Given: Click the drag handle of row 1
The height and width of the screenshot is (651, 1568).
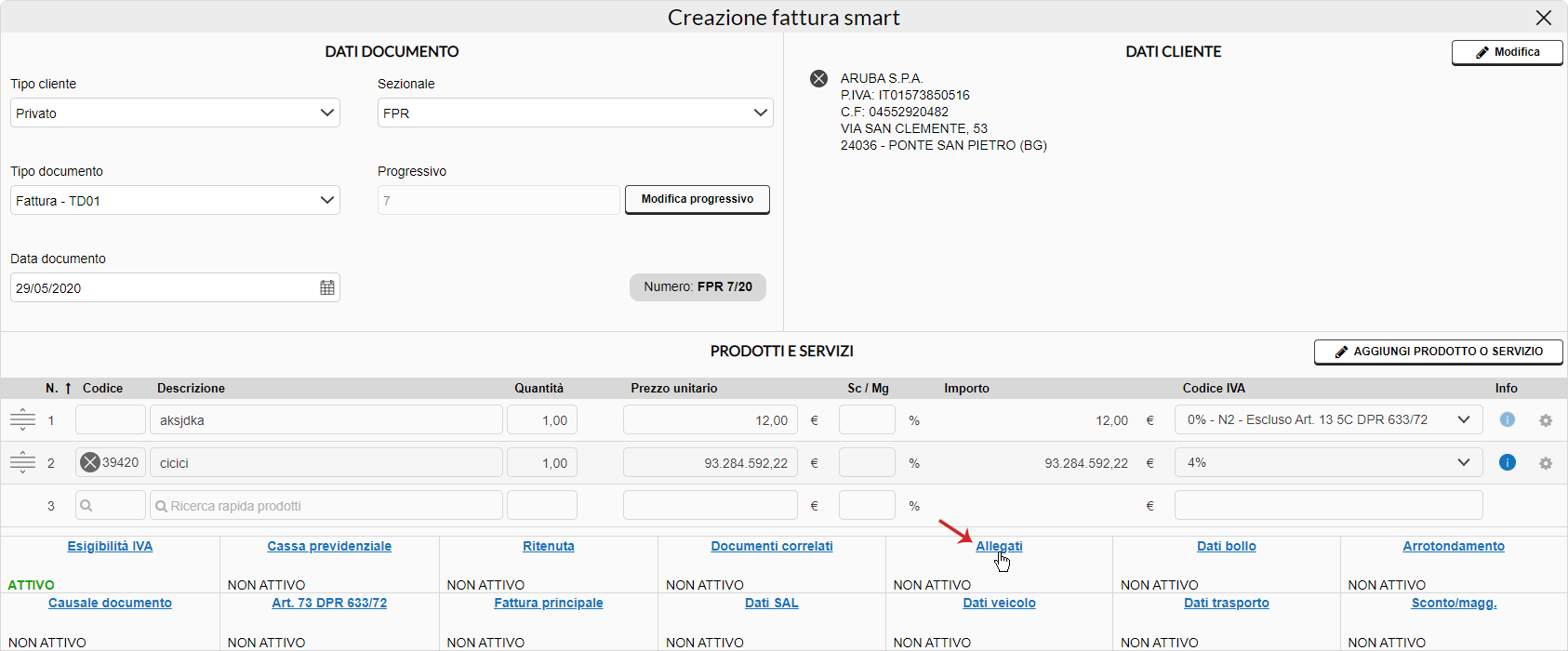Looking at the screenshot, I should [22, 420].
